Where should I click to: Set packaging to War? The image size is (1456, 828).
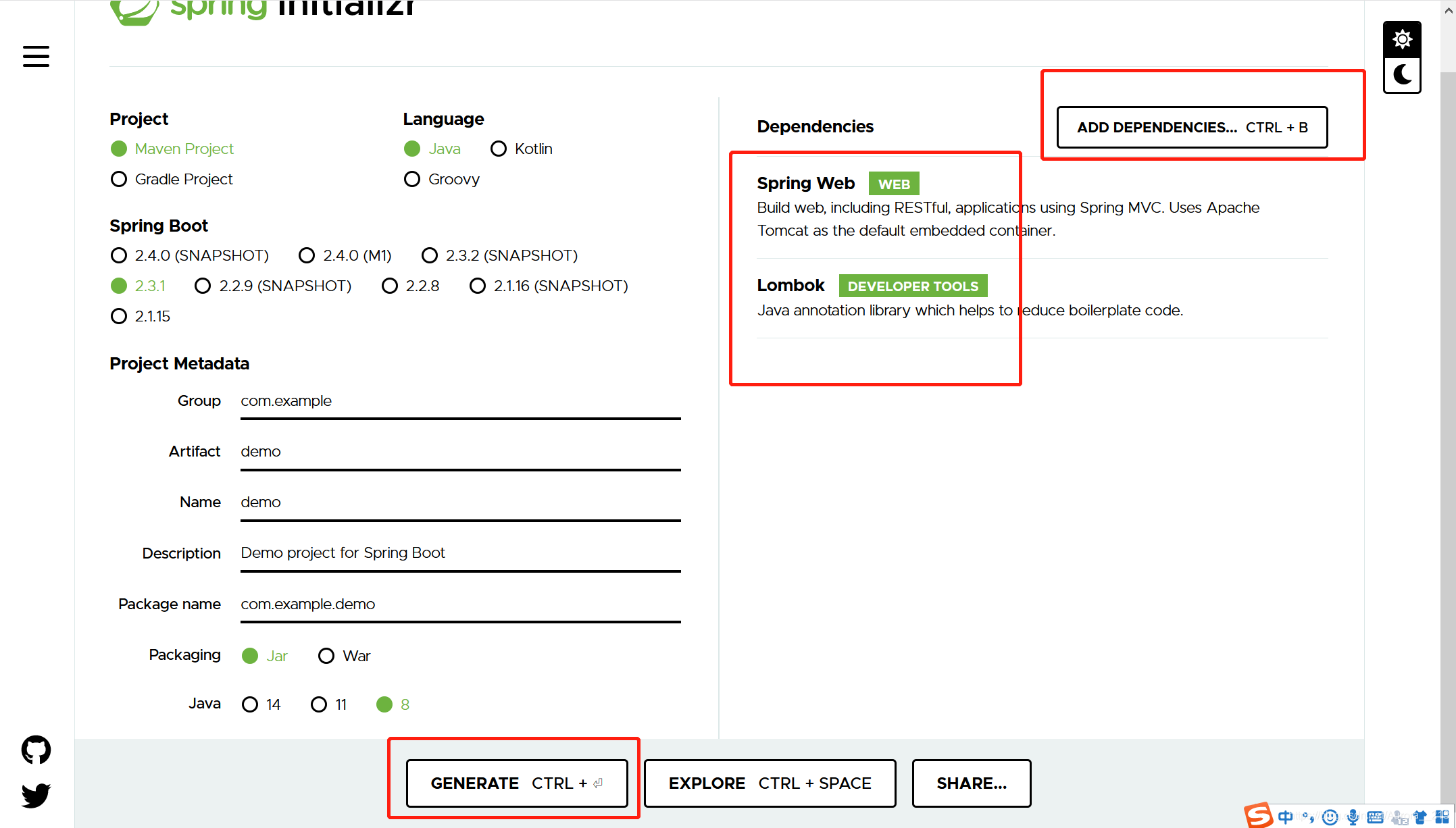click(x=326, y=656)
